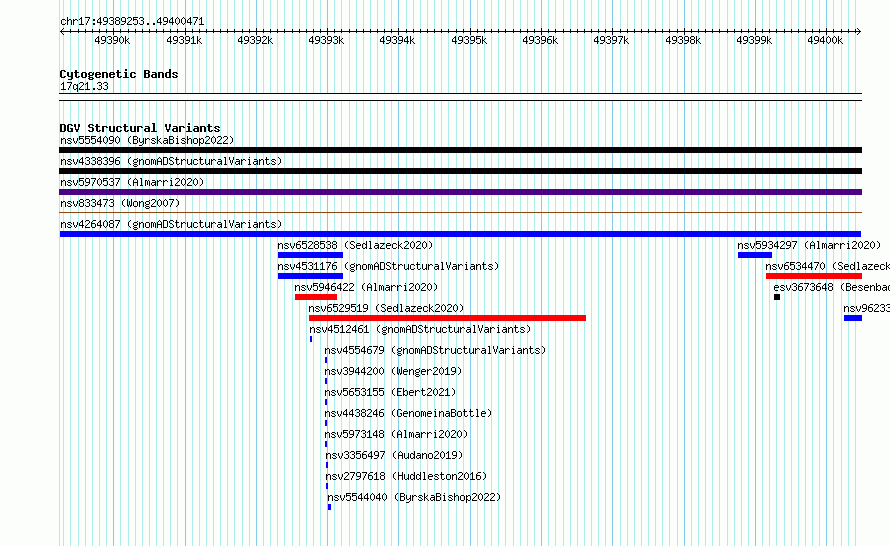Click the left arrow of the ruler

(62, 31)
